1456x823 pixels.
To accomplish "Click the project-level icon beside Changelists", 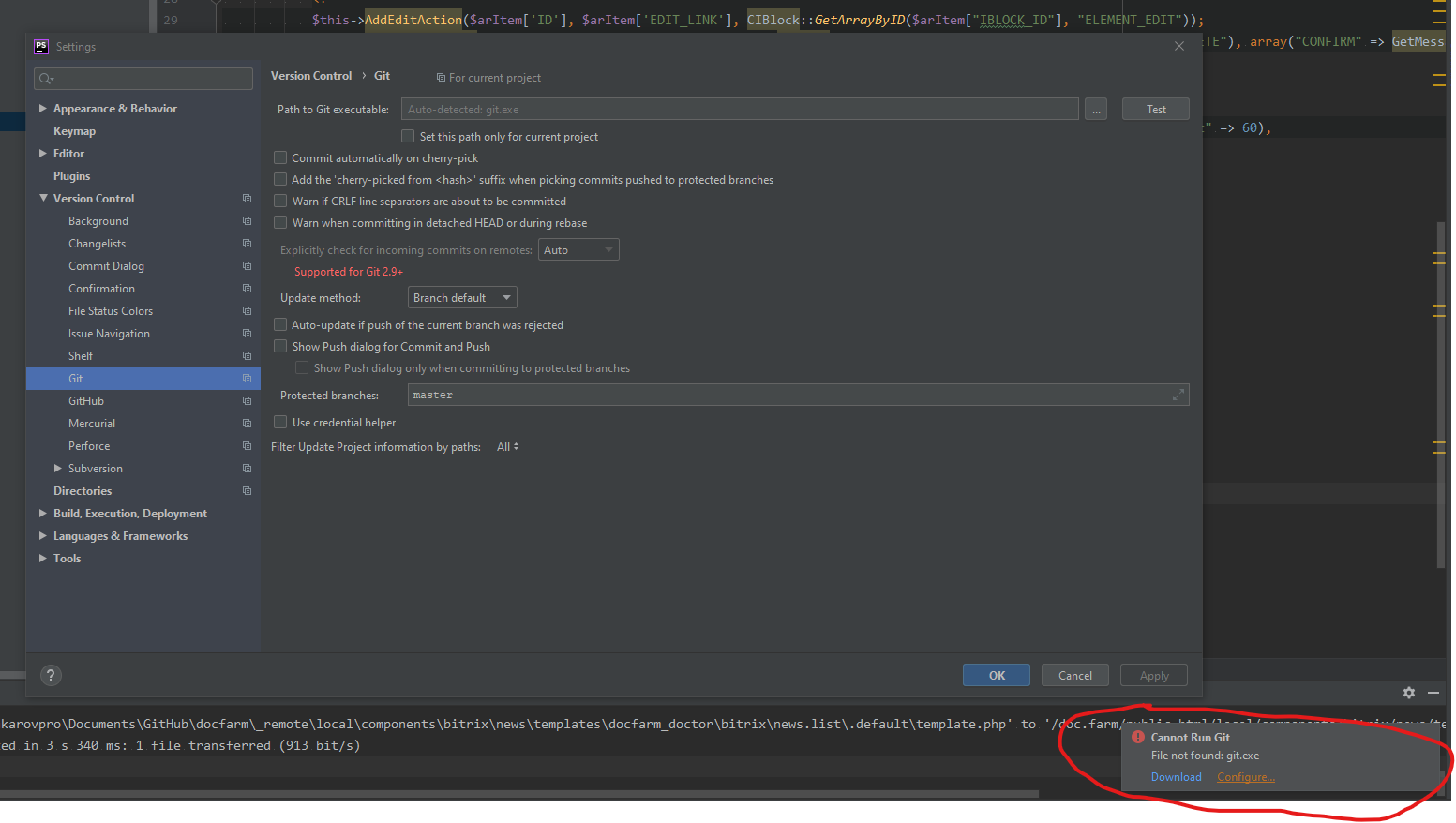I will pyautogui.click(x=248, y=244).
